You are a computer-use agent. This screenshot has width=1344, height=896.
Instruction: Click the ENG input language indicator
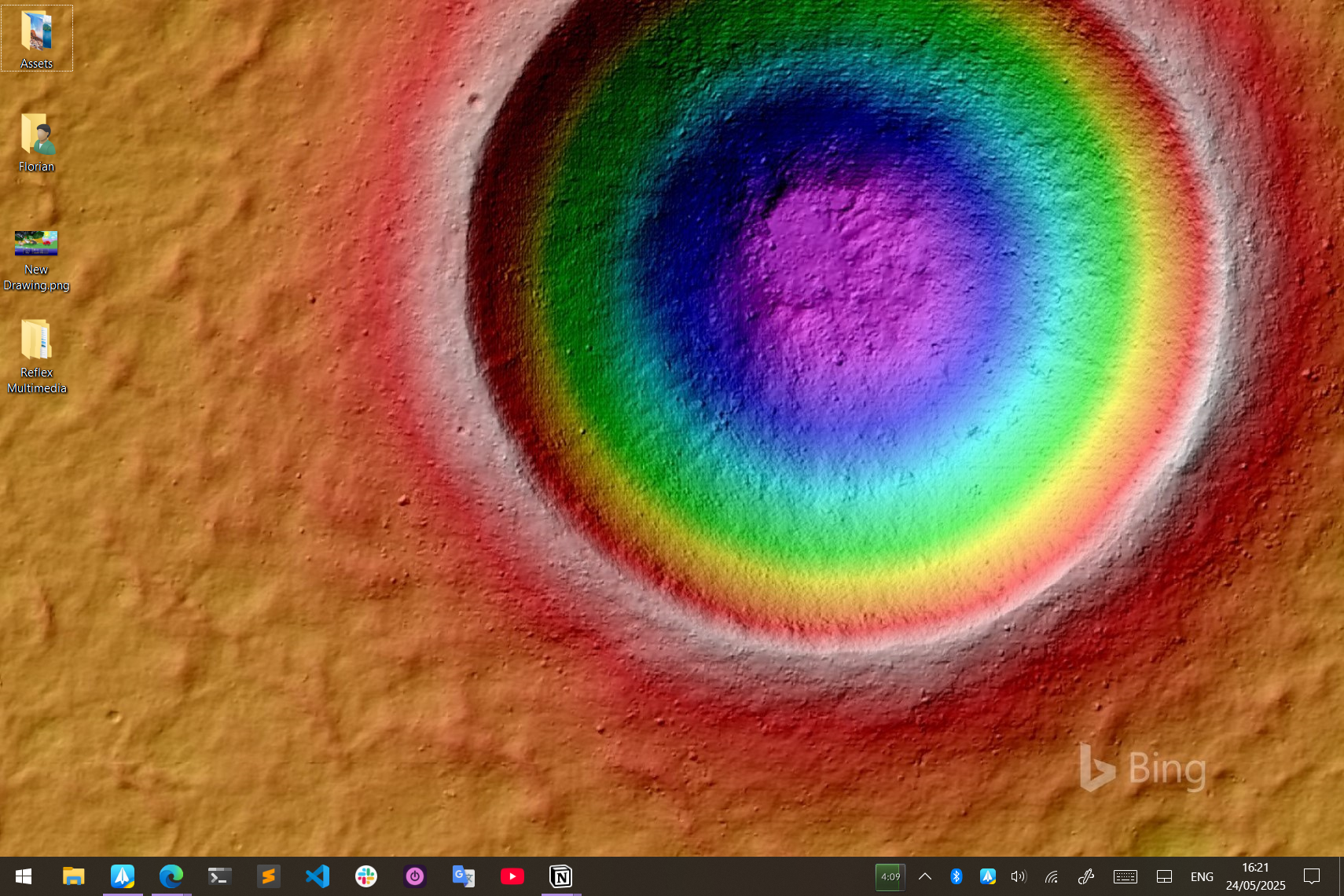(x=1202, y=876)
